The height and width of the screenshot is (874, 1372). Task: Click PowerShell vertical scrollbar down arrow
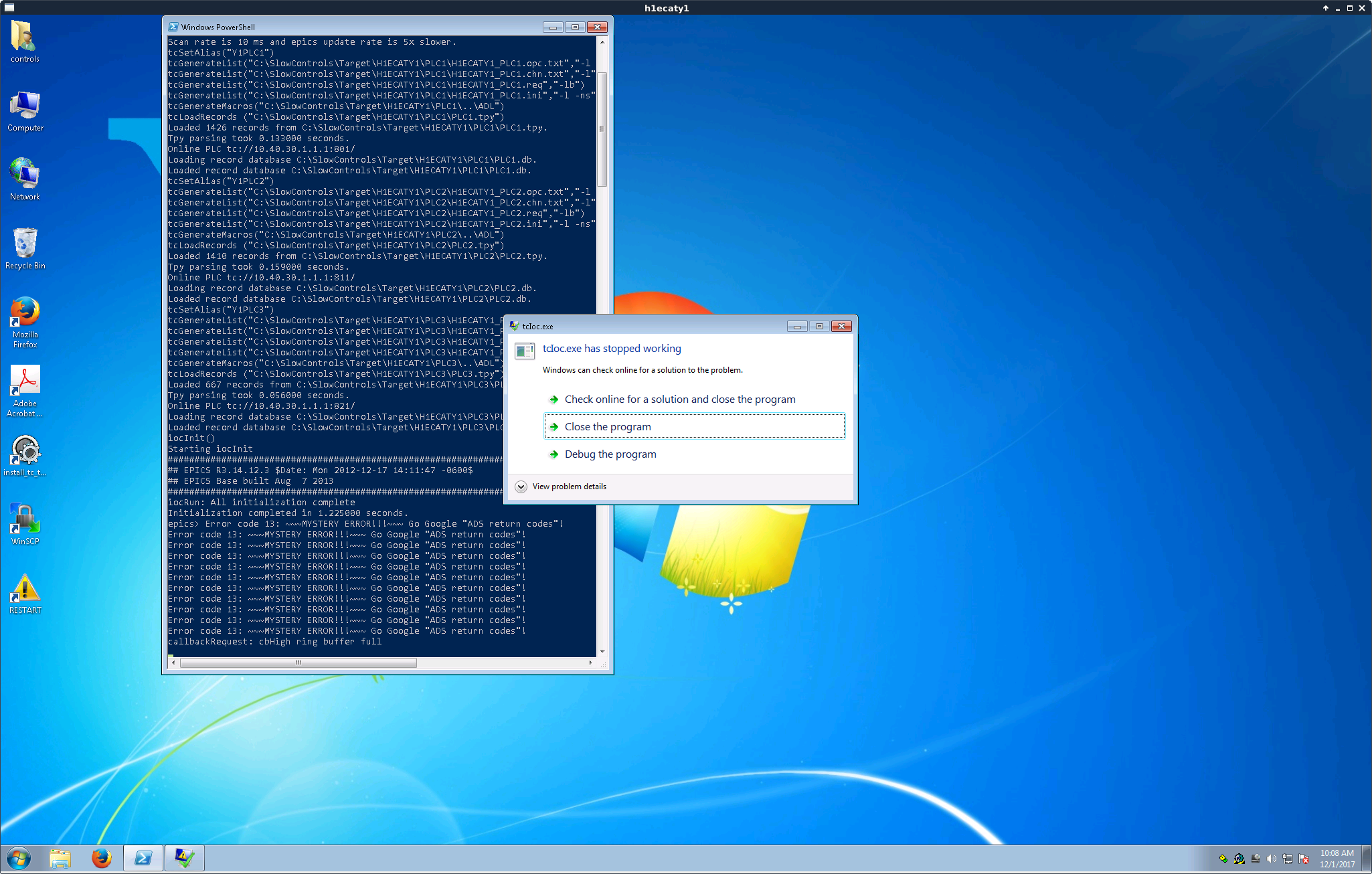tap(602, 651)
